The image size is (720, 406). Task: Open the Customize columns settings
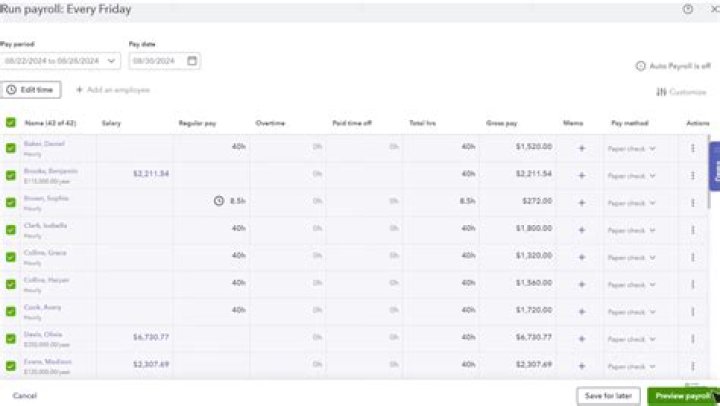pos(681,92)
